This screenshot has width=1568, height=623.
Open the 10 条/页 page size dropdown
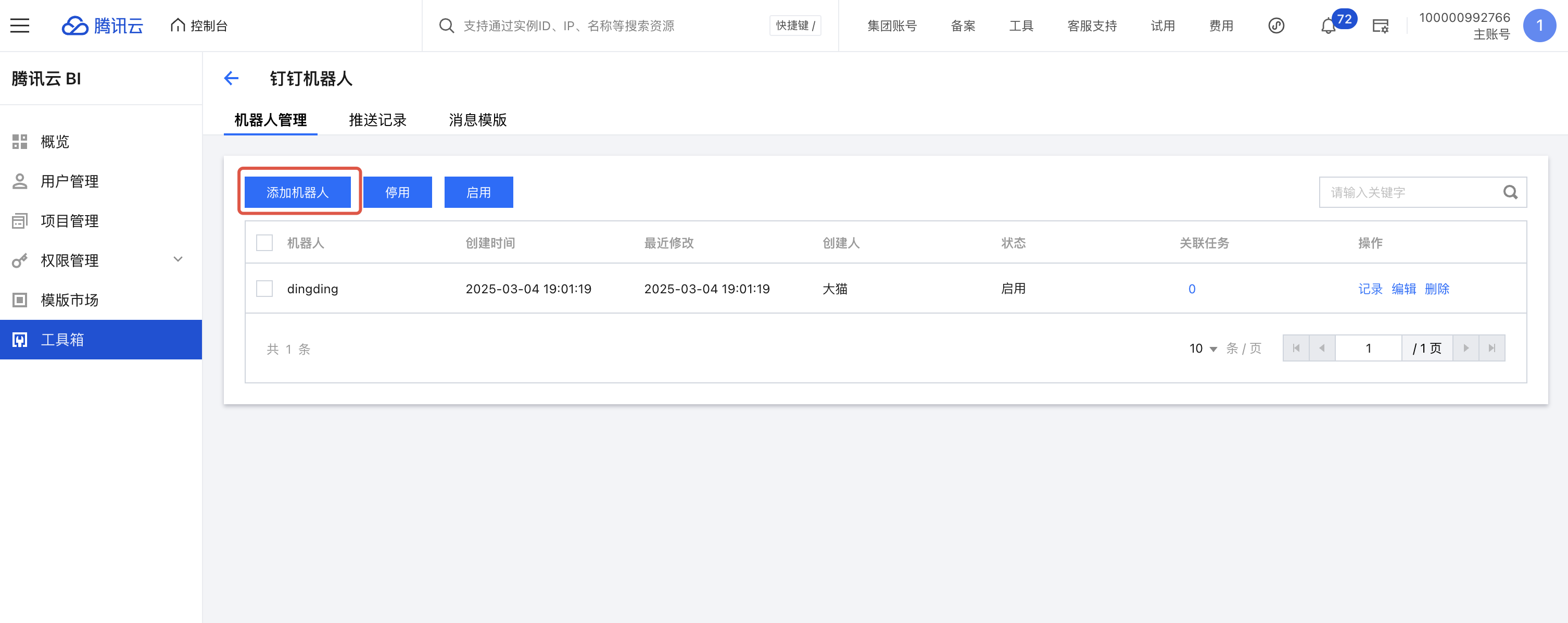tap(1203, 348)
